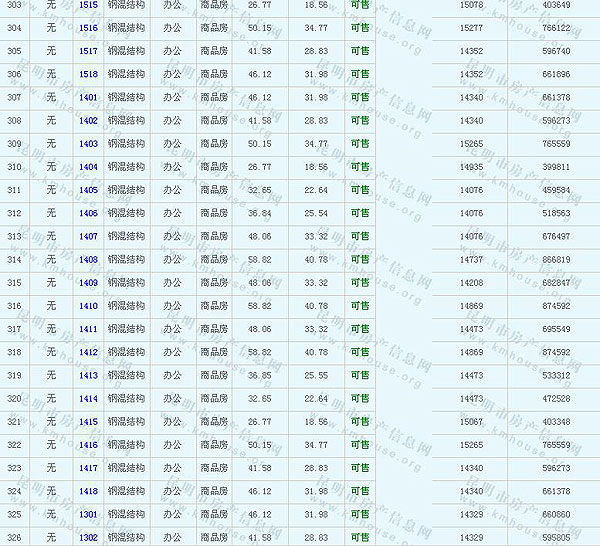The image size is (600, 546).
Task: Click room number 1403
Action: tap(88, 144)
